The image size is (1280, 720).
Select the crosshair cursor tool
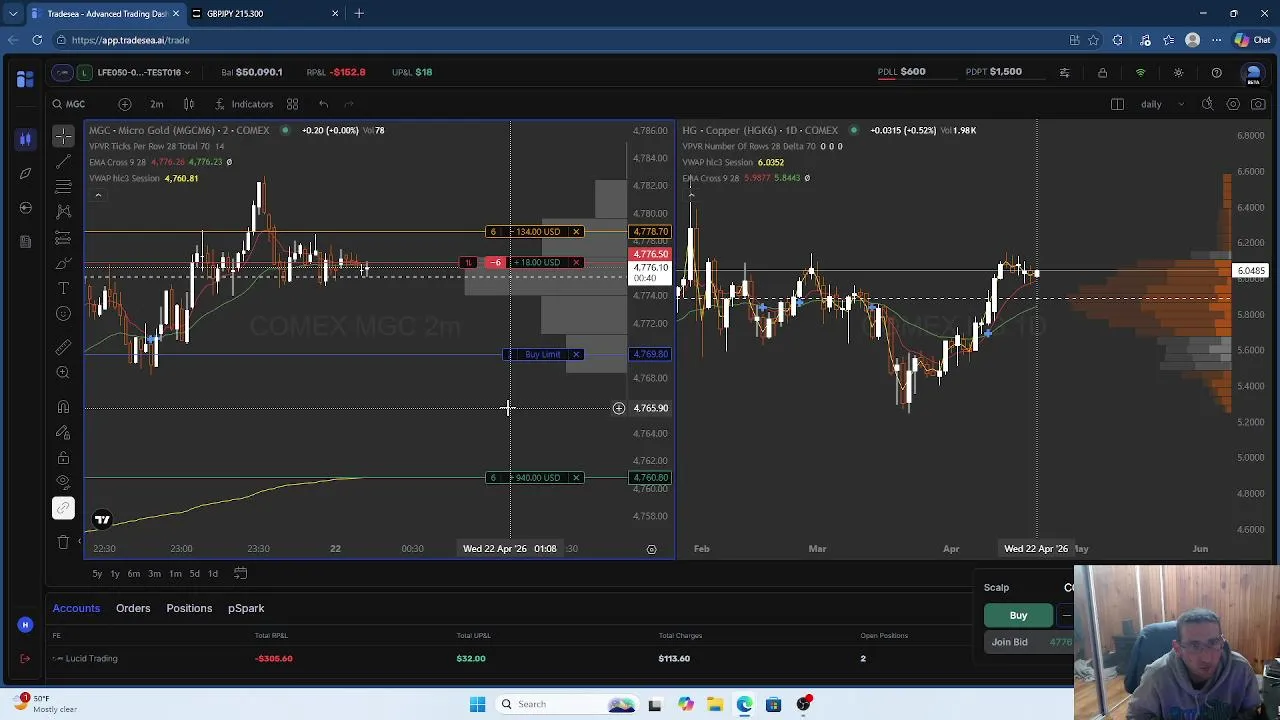63,135
